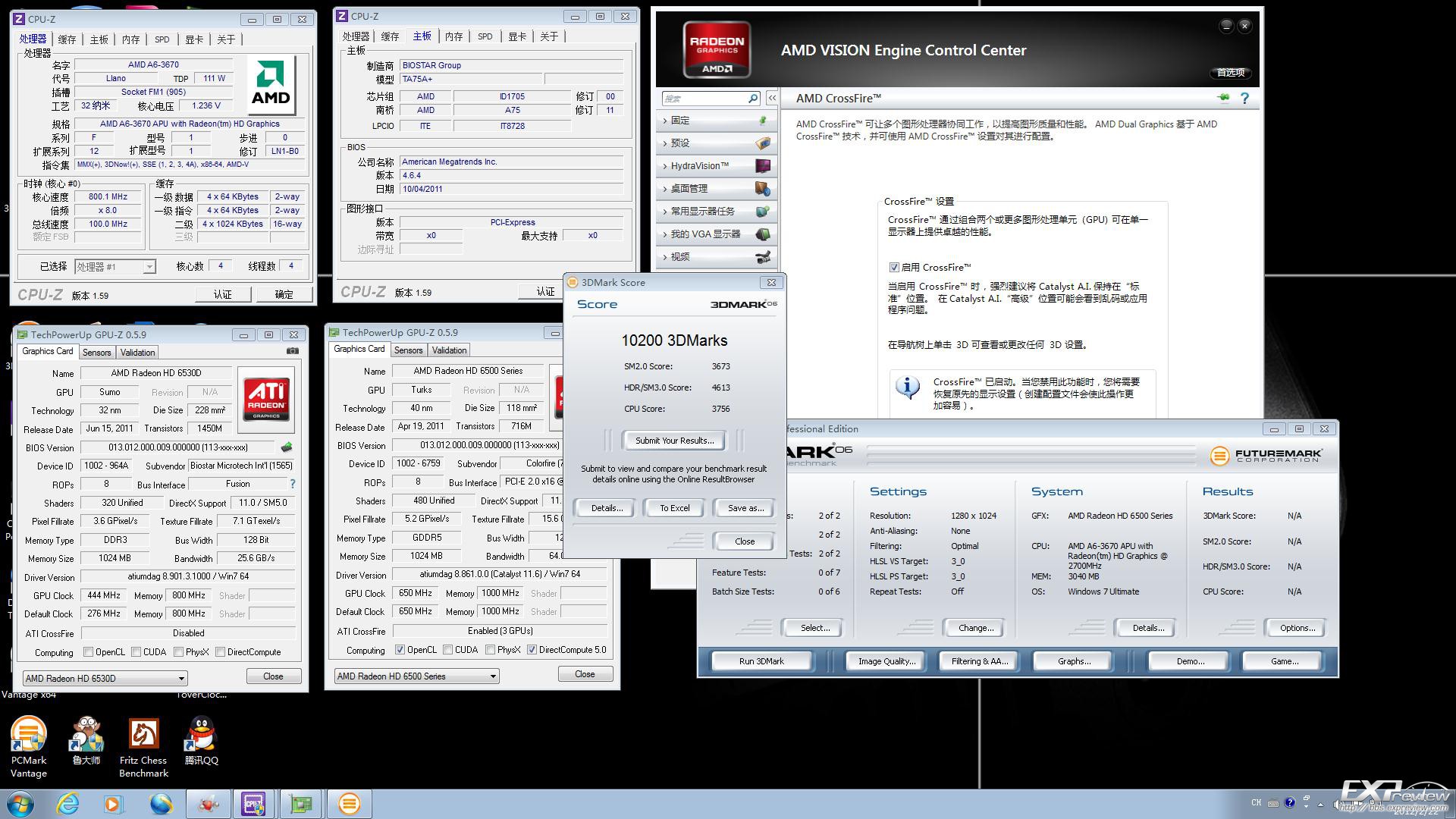Click the ATI Radeon logo in GPU-Z 6530D
The image size is (1456, 819).
tap(266, 400)
